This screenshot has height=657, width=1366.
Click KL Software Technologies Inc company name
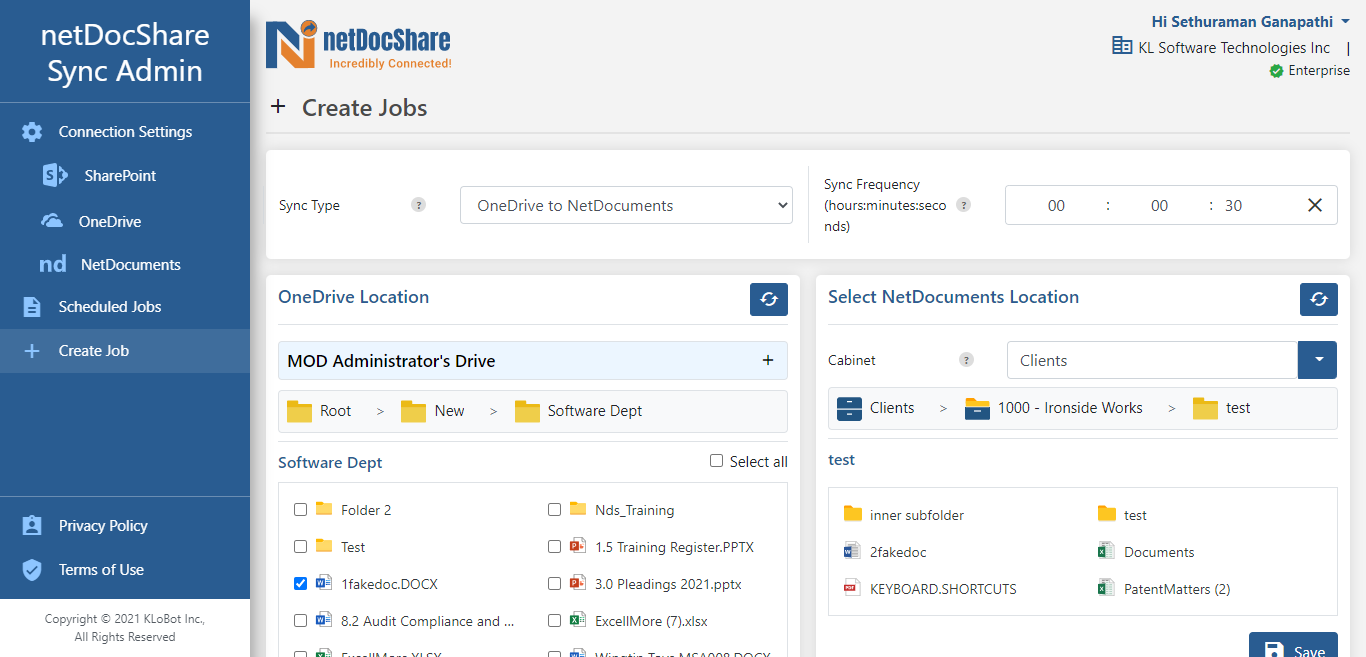(x=1234, y=47)
